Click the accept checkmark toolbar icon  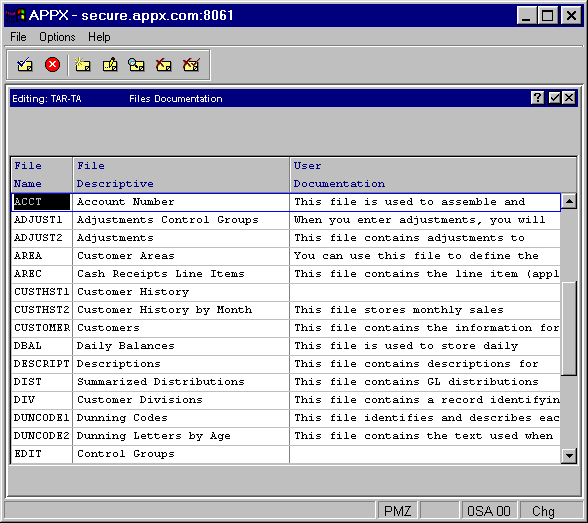click(25, 65)
